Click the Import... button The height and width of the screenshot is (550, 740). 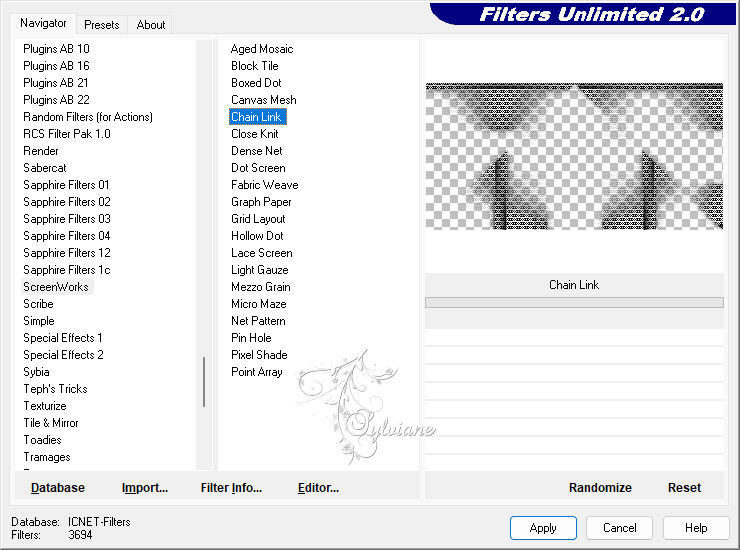point(144,488)
